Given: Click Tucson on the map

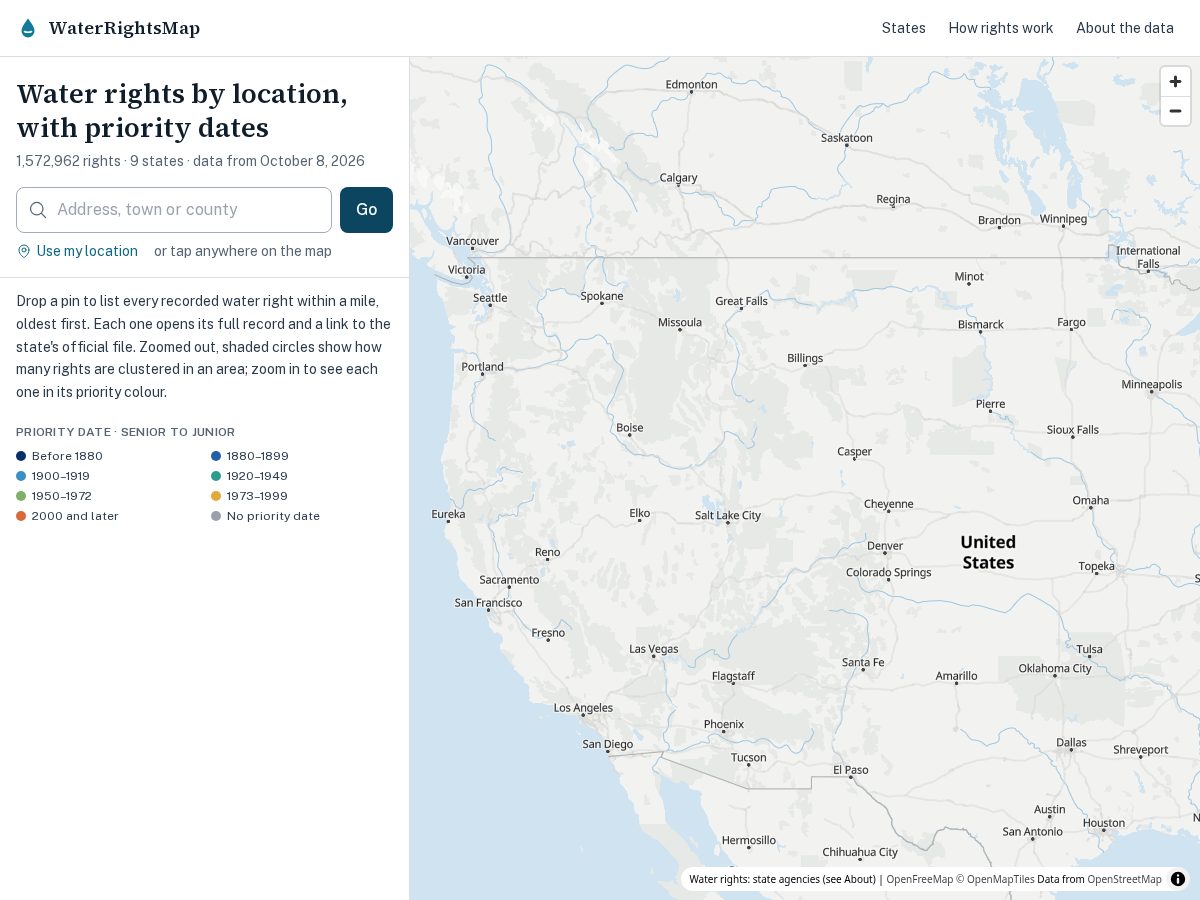Looking at the screenshot, I should click(x=748, y=758).
